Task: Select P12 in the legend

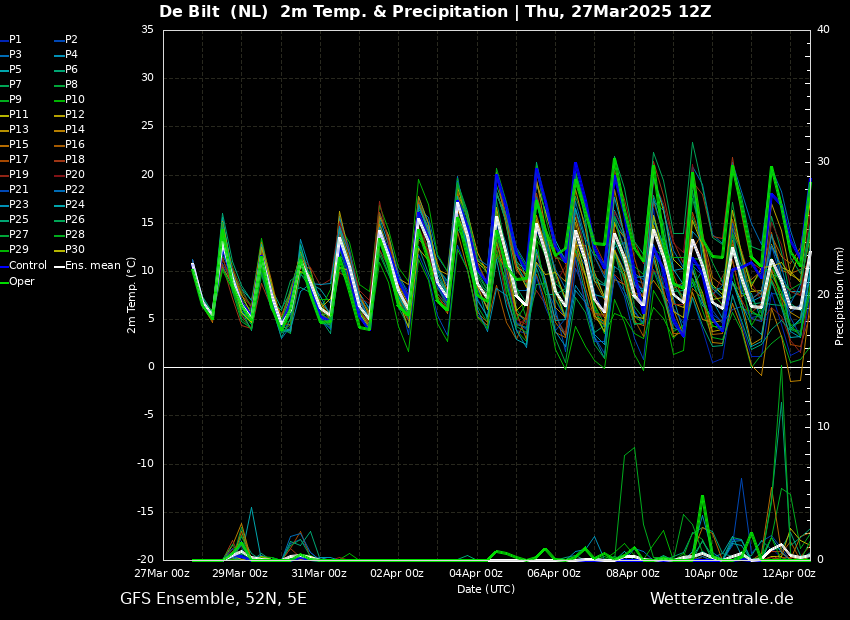Action: [74, 115]
